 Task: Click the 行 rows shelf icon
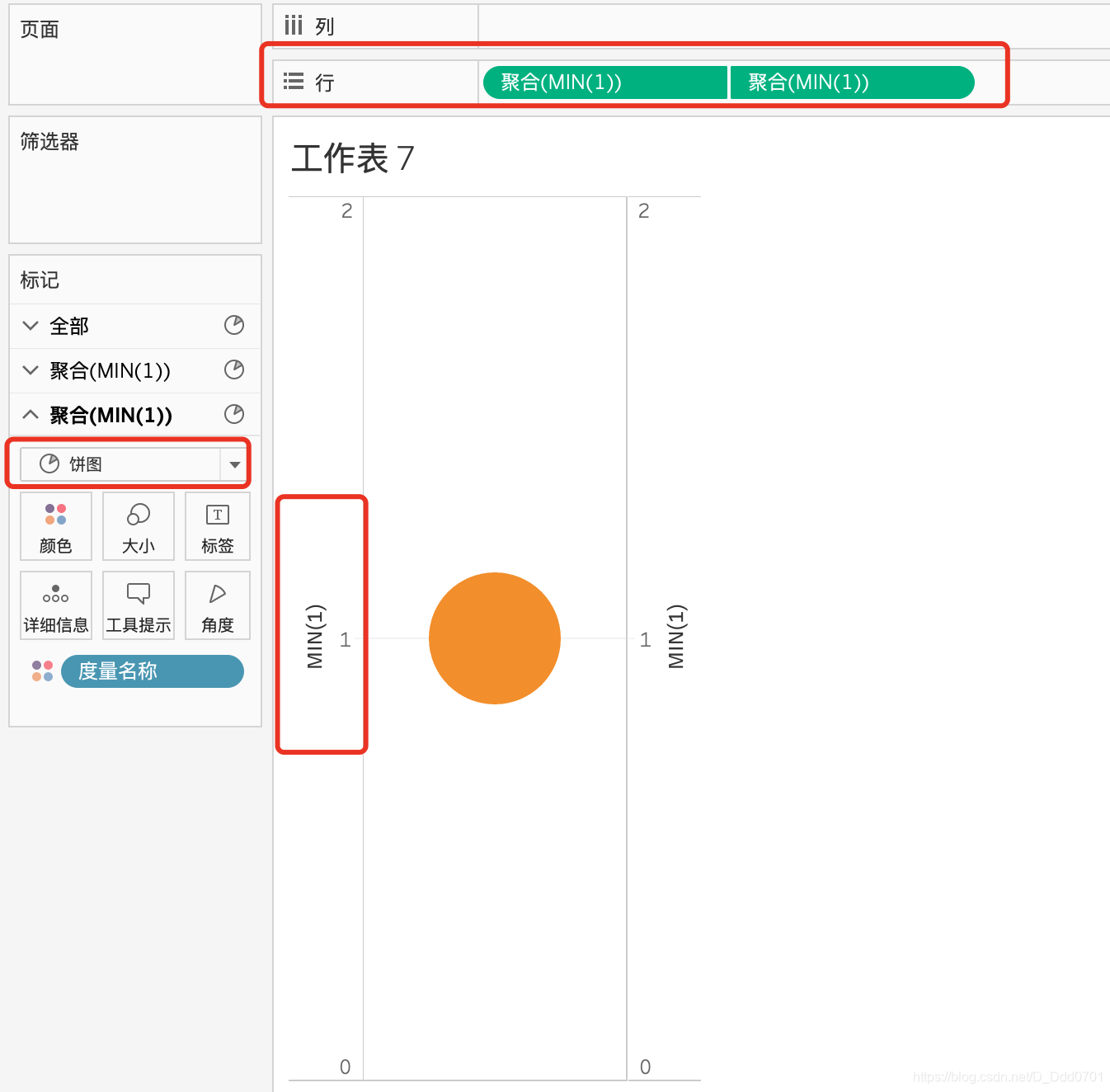294,82
